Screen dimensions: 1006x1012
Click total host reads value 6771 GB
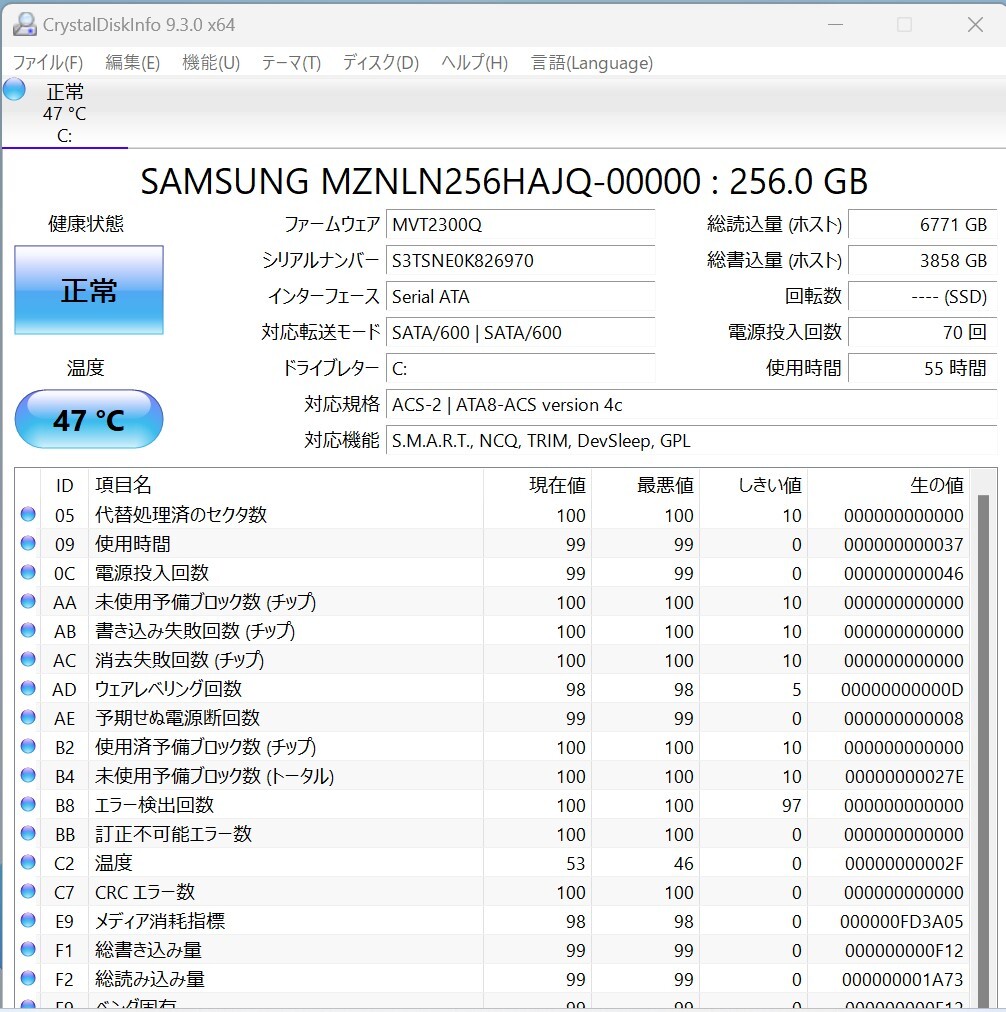(x=923, y=225)
